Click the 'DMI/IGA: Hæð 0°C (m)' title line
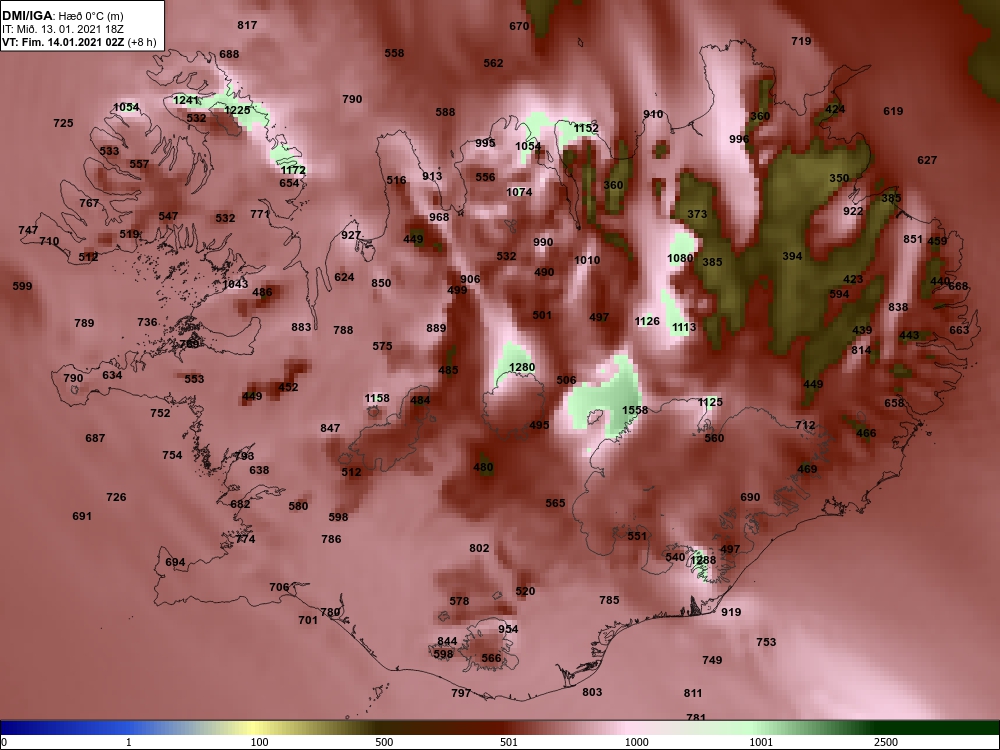This screenshot has width=1000, height=750. click(64, 16)
